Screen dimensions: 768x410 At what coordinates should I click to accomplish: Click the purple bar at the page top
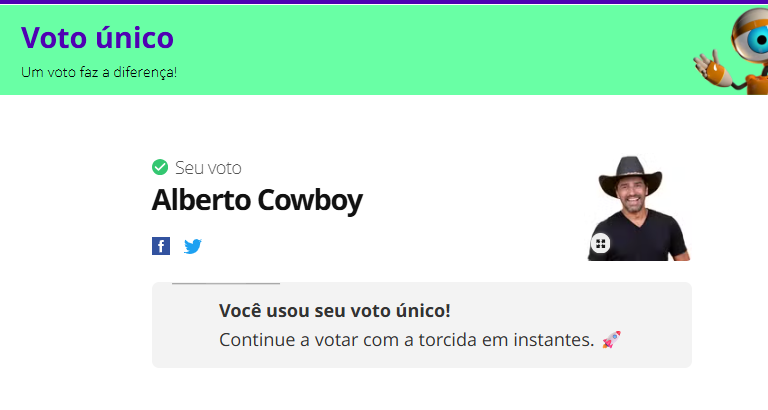coord(384,2)
